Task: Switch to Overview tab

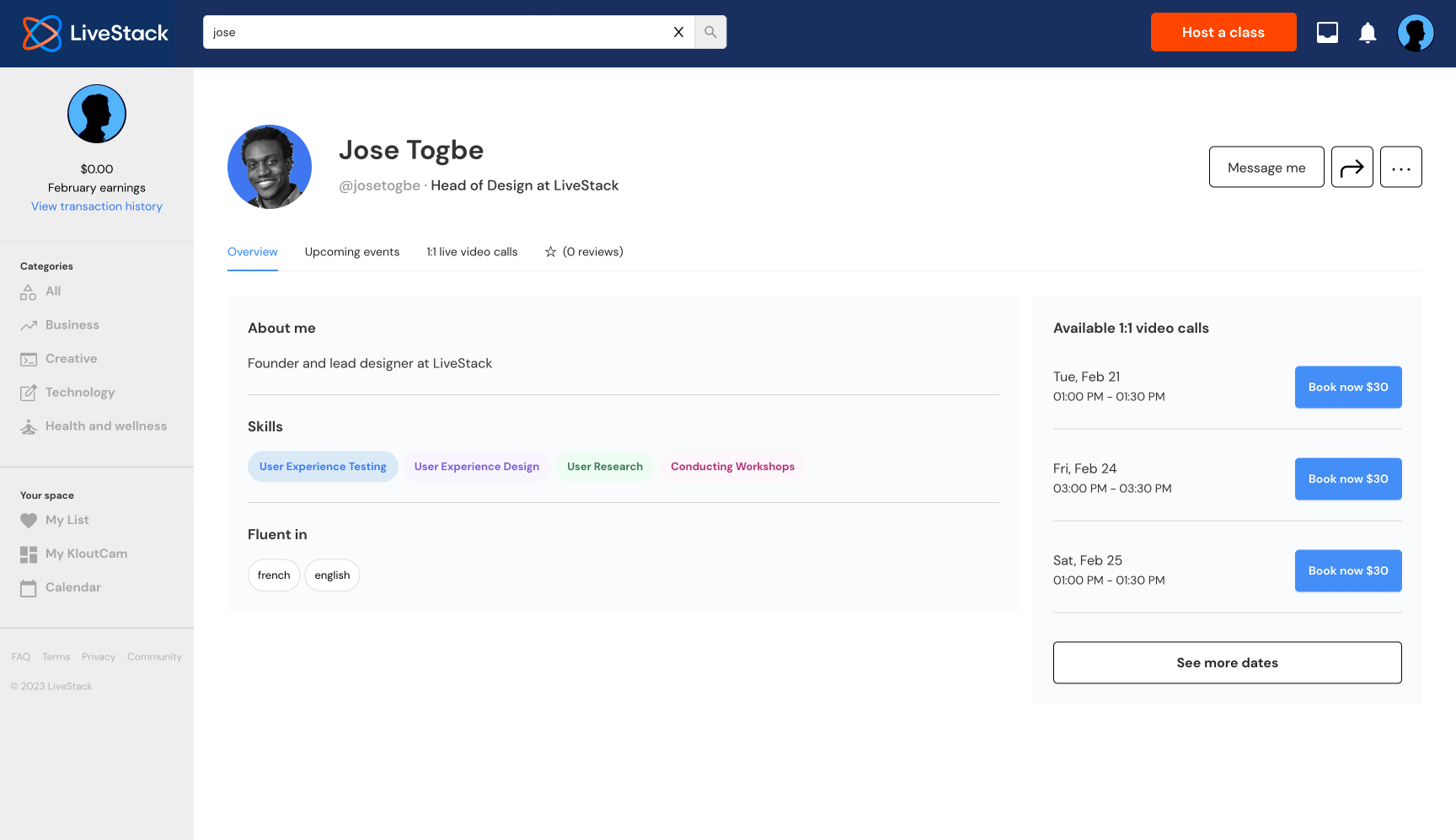Action: (x=253, y=252)
